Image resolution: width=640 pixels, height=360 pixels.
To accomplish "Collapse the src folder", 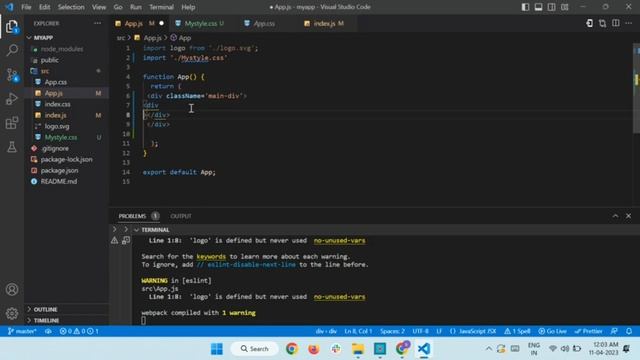I will 45,71.
